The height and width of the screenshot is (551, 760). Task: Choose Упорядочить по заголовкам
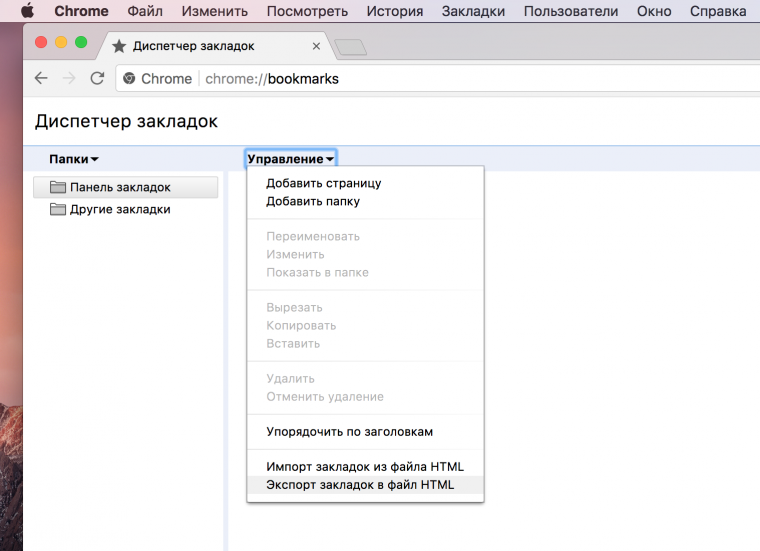pyautogui.click(x=365, y=432)
